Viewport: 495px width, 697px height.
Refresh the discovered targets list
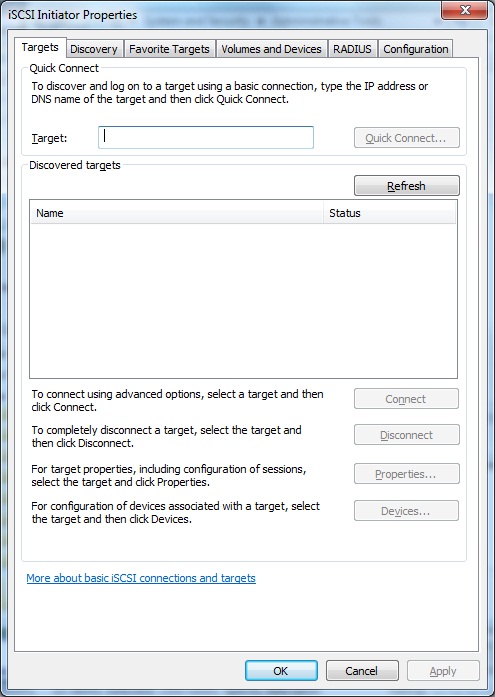407,186
